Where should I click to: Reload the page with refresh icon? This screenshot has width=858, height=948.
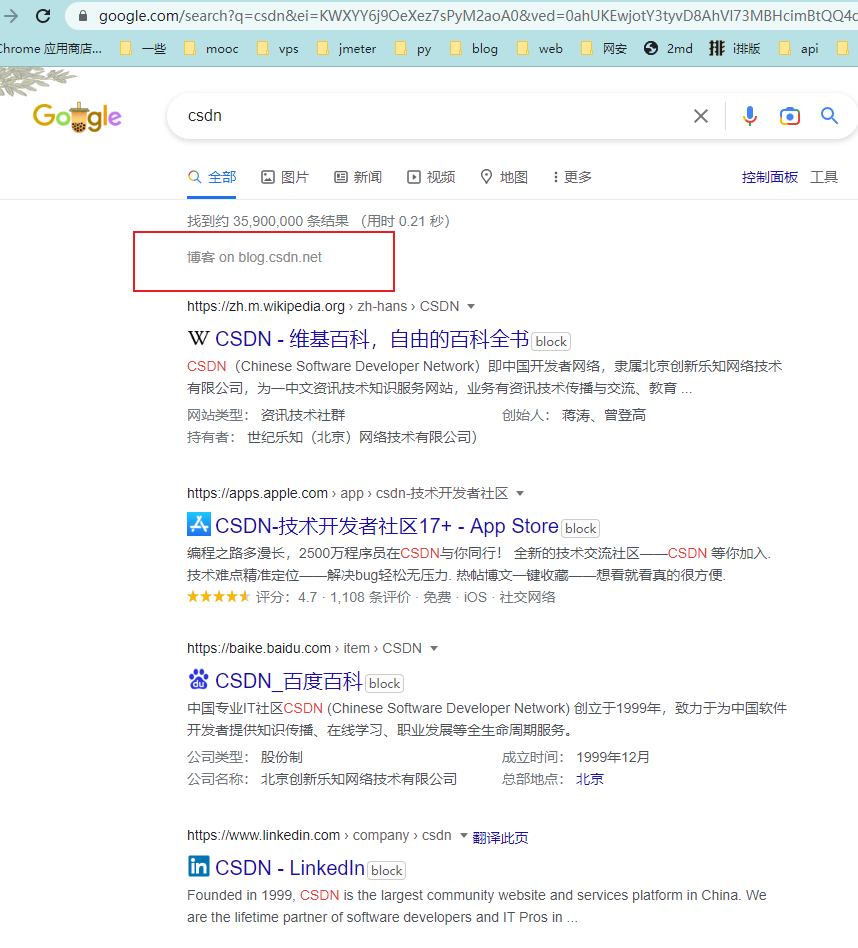[43, 16]
